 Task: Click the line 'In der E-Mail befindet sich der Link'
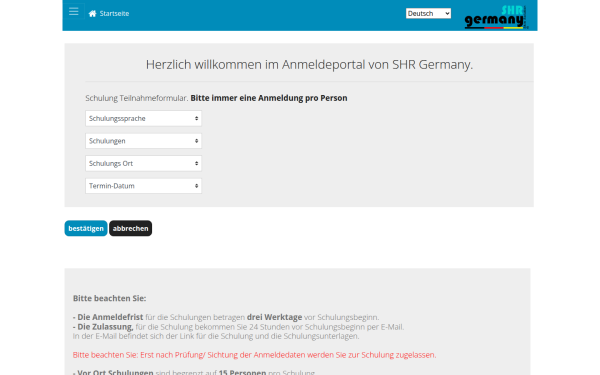click(216, 336)
